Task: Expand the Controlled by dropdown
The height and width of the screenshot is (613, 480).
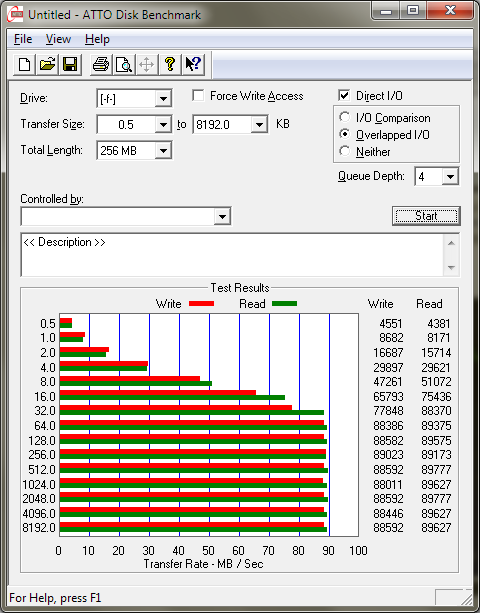Action: (222, 216)
